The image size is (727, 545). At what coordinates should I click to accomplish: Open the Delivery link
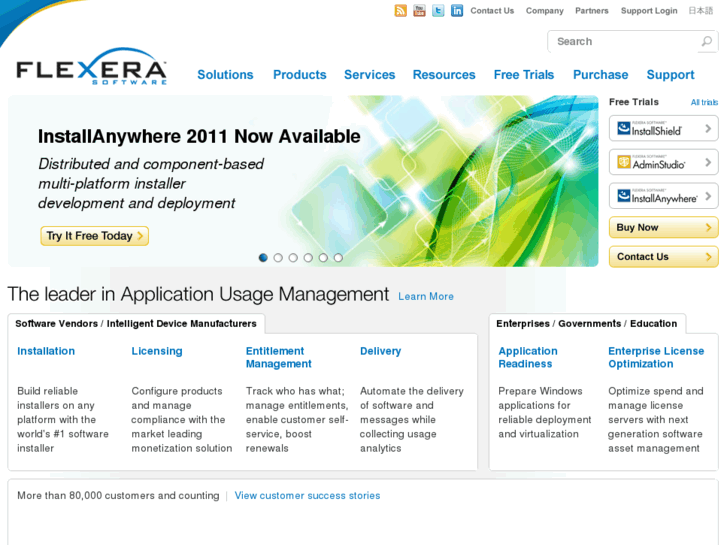pyautogui.click(x=381, y=351)
